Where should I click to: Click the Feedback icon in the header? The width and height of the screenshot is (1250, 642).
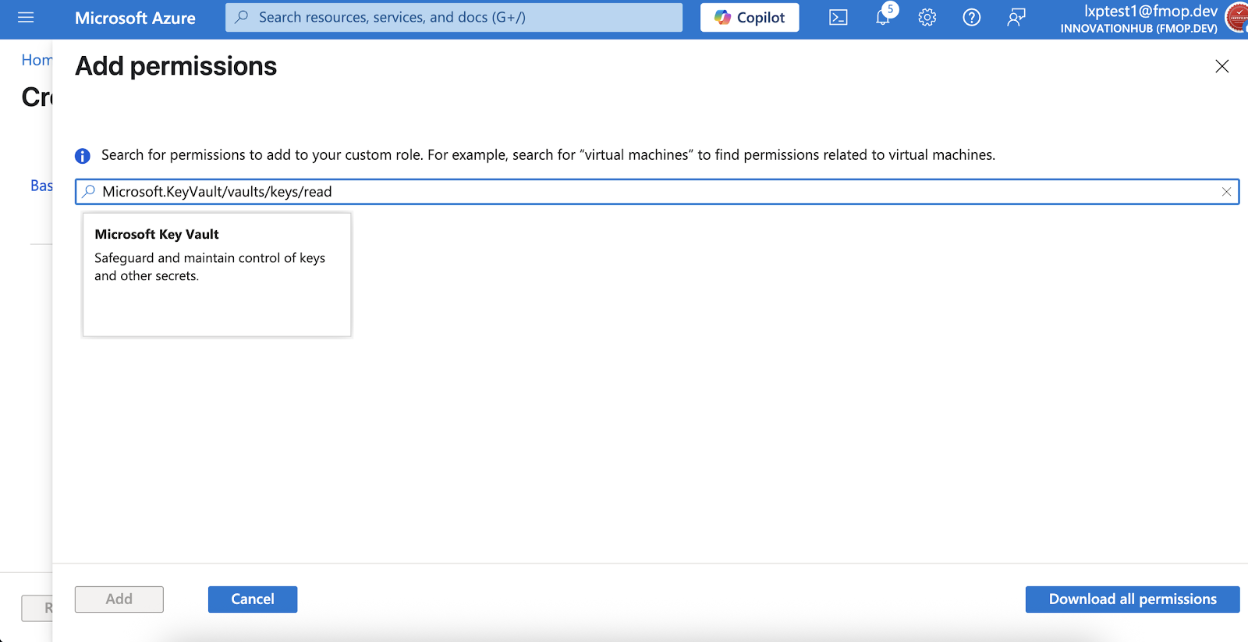pyautogui.click(x=1016, y=18)
